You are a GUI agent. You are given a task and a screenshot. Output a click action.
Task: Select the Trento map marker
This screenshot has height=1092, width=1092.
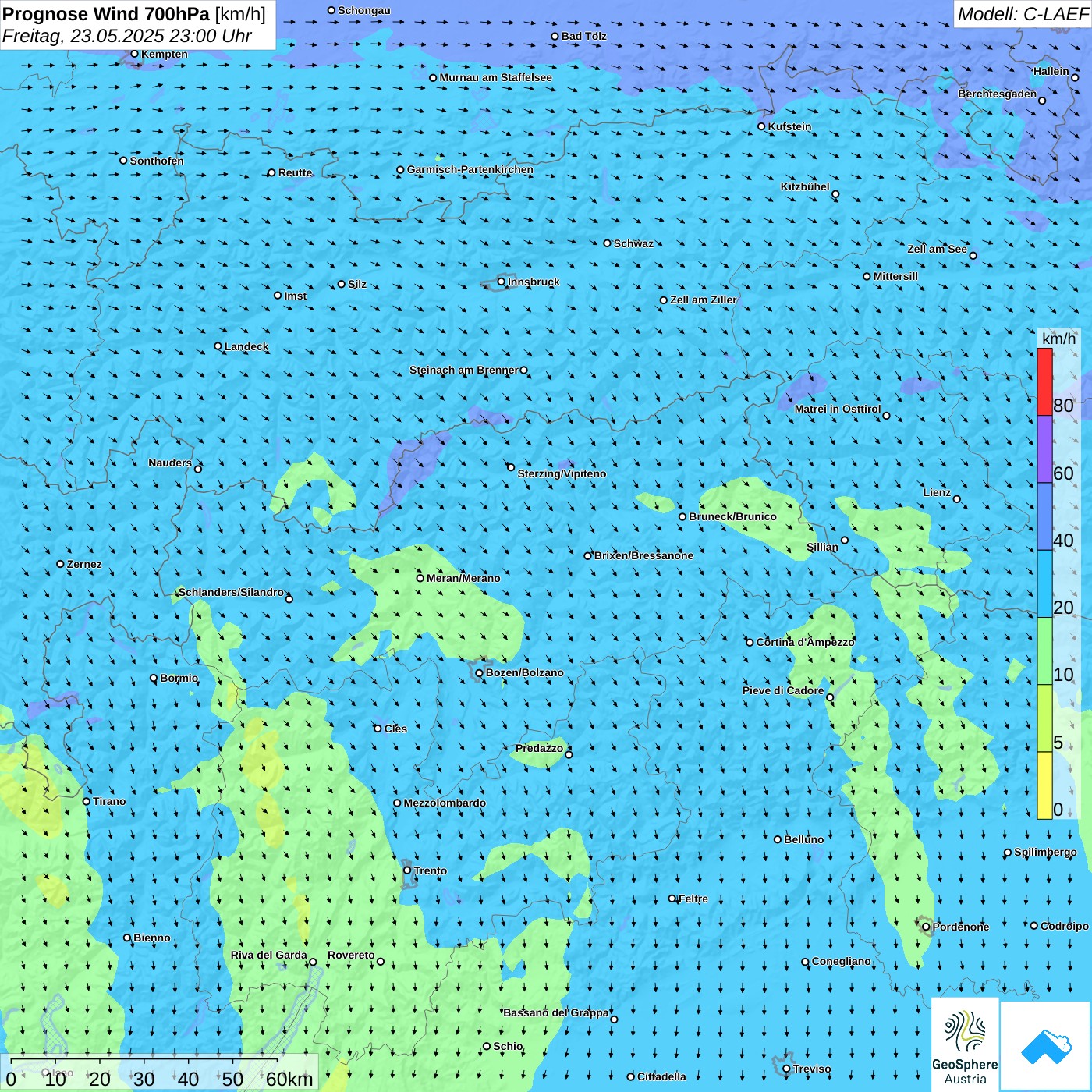[x=407, y=870]
